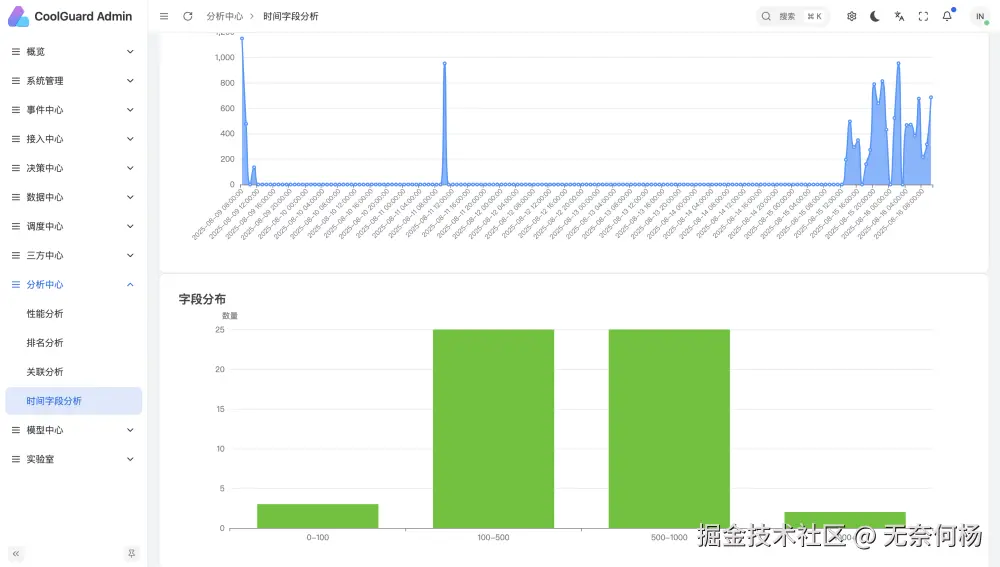The height and width of the screenshot is (567, 1000).
Task: Open the 性能分析 submenu item
Action: [x=73, y=314]
